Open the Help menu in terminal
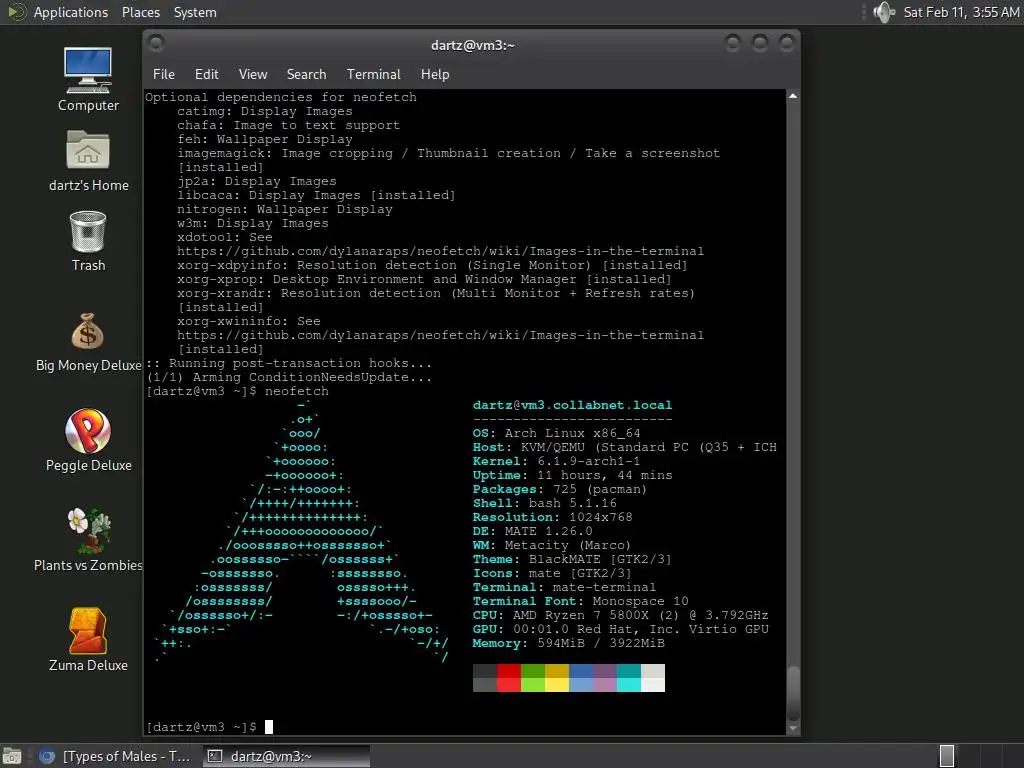The image size is (1024, 768). point(435,74)
